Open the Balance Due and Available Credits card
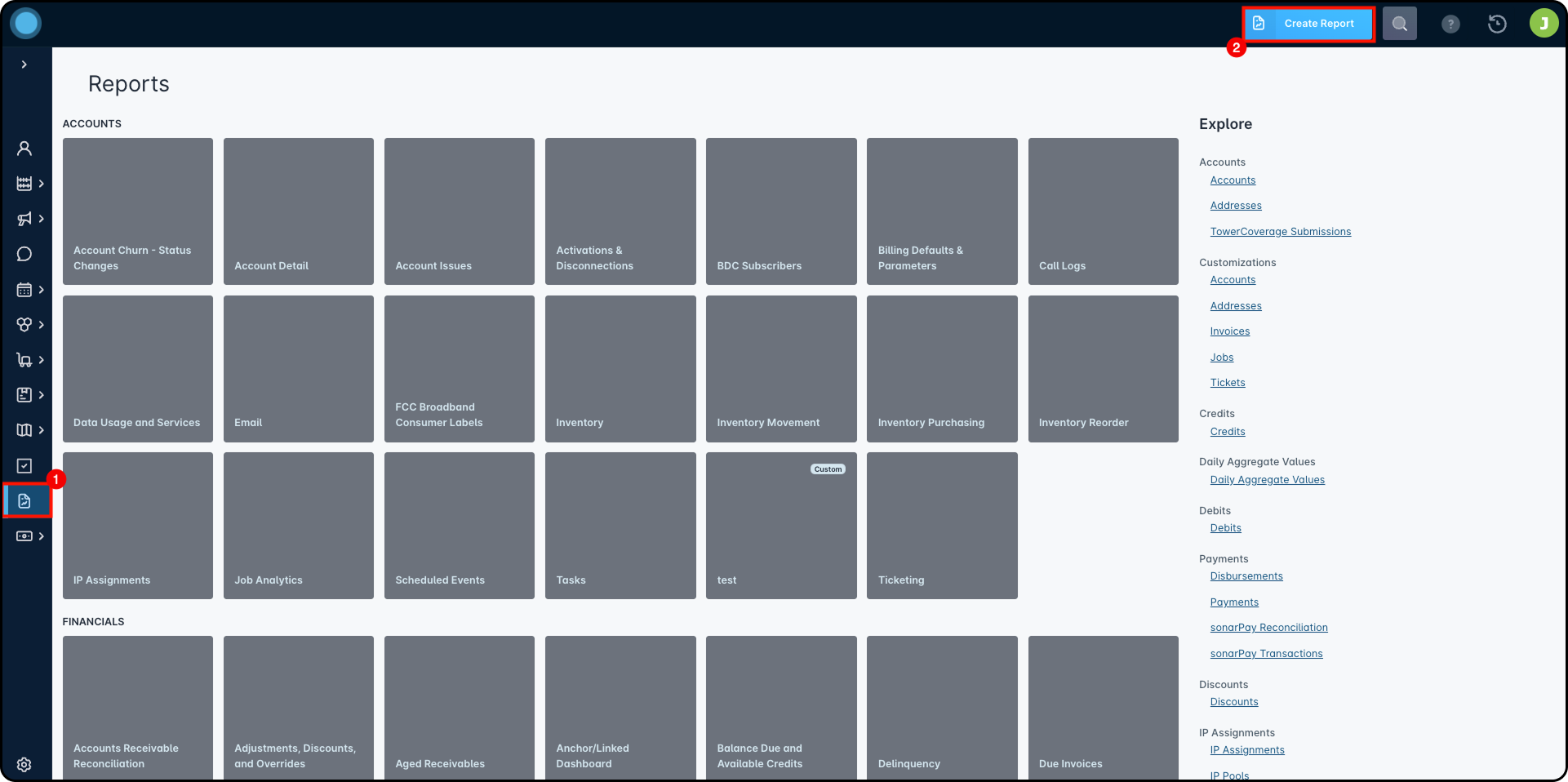 (x=781, y=708)
